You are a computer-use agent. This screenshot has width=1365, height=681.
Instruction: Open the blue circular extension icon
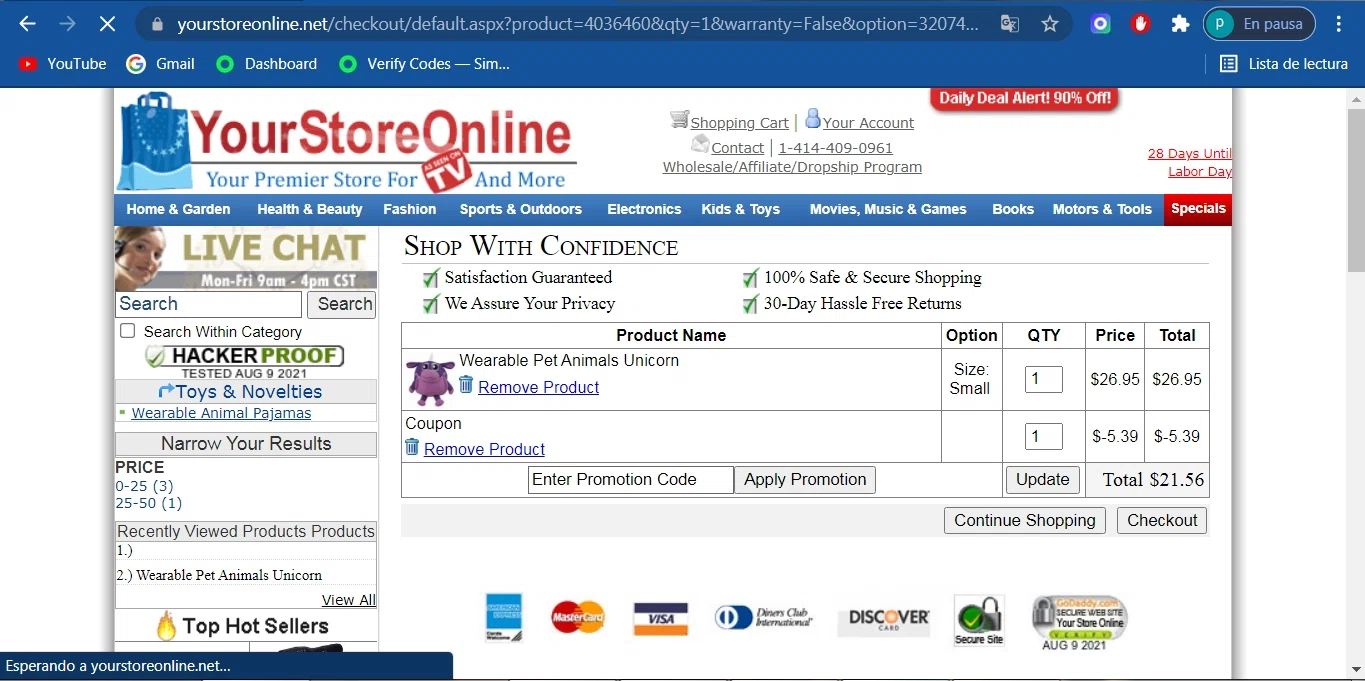point(1101,24)
